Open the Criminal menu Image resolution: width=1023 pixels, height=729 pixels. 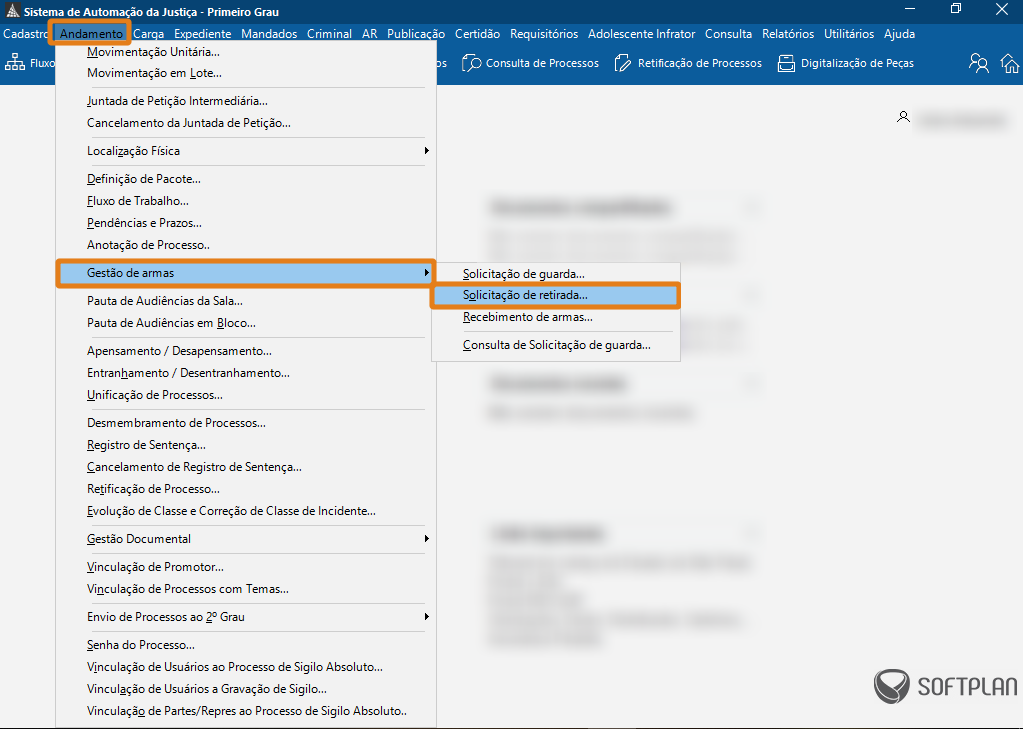point(329,34)
